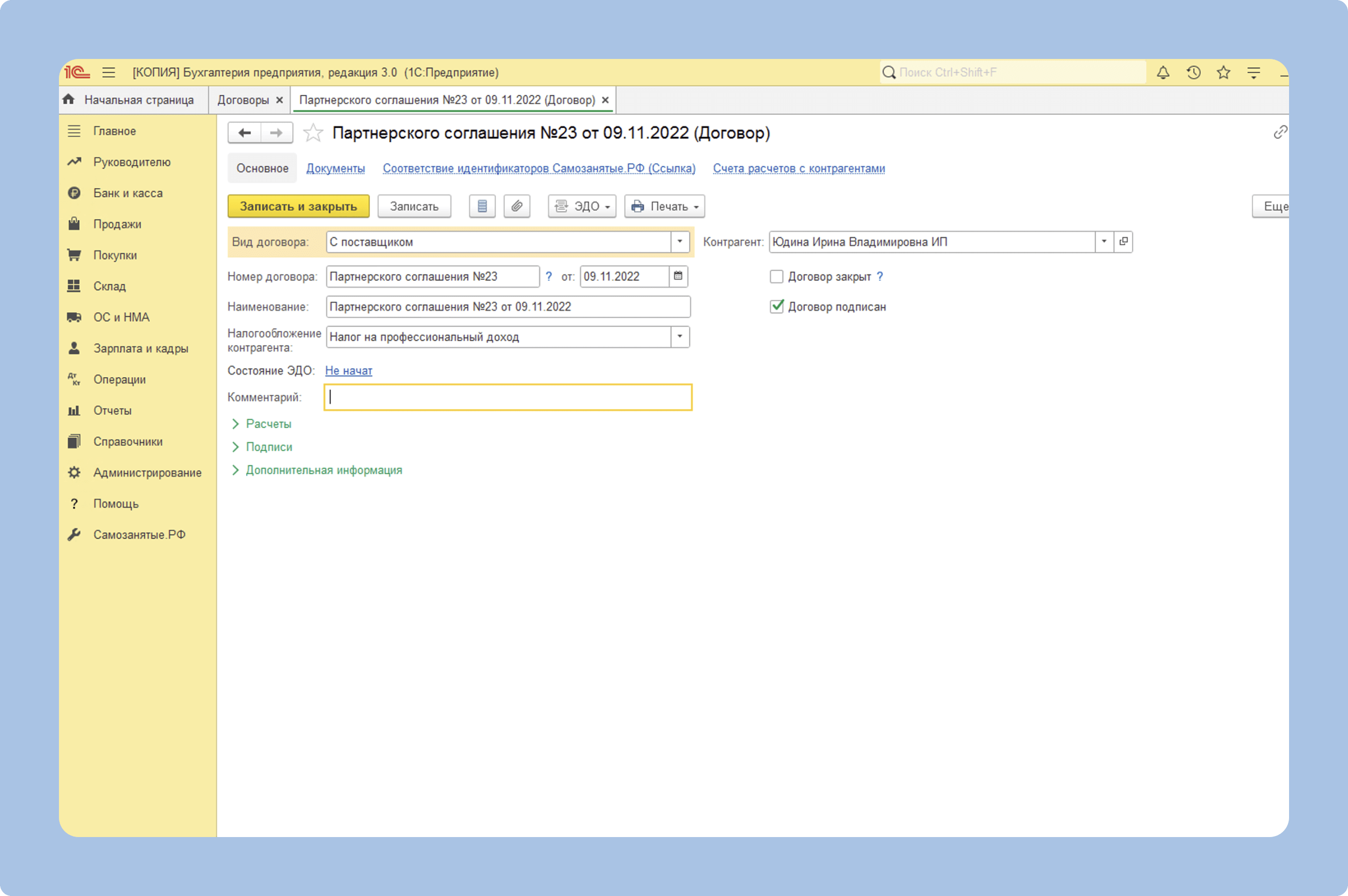This screenshot has height=896, width=1348.
Task: Check the Договор закрыт checkbox
Action: [776, 277]
